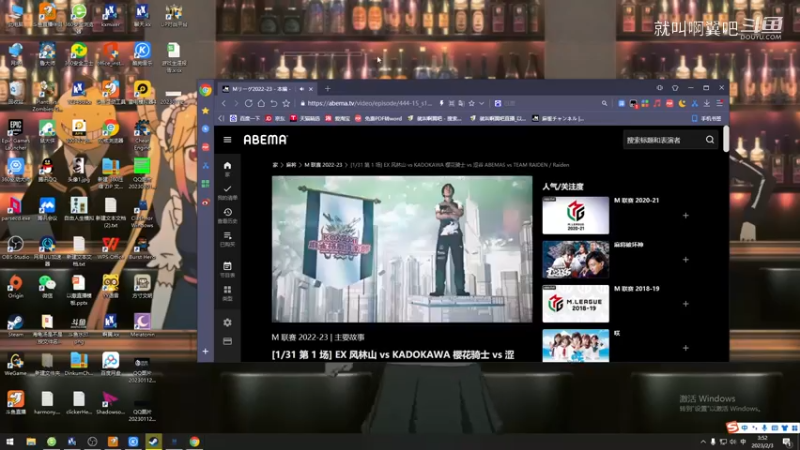Select OBS Studio desktop icon
Screen dimensions: 800x450
coord(15,247)
